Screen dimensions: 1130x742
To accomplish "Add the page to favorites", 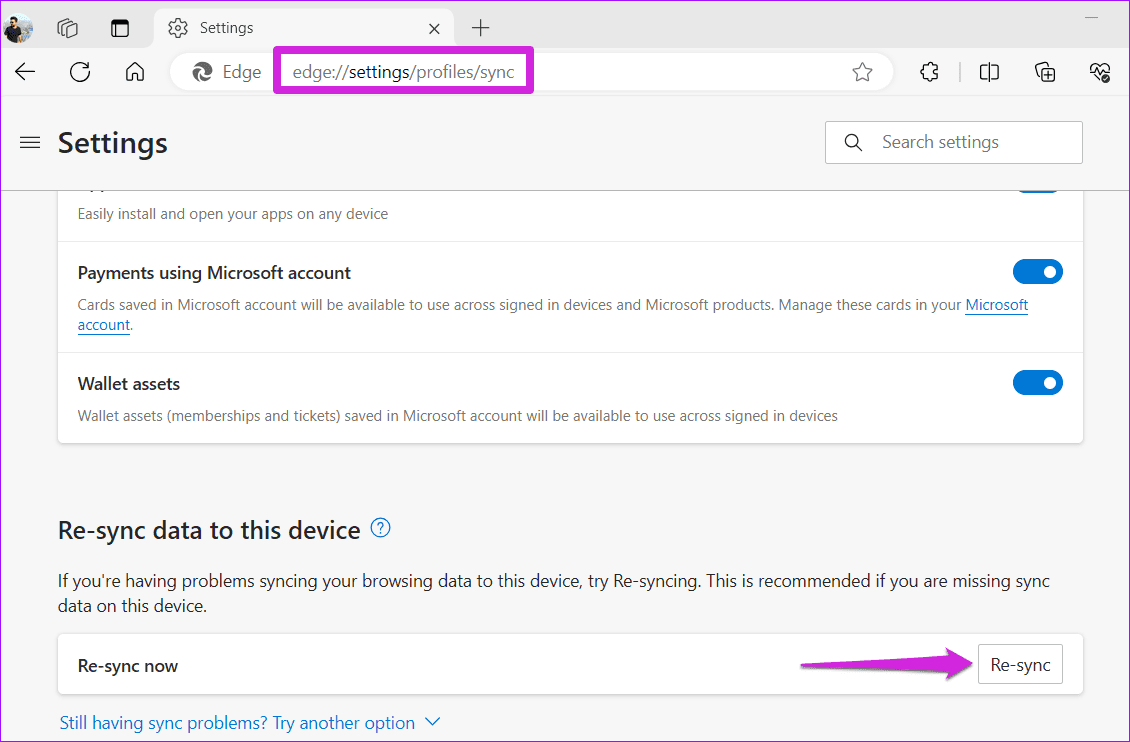I will coord(862,71).
